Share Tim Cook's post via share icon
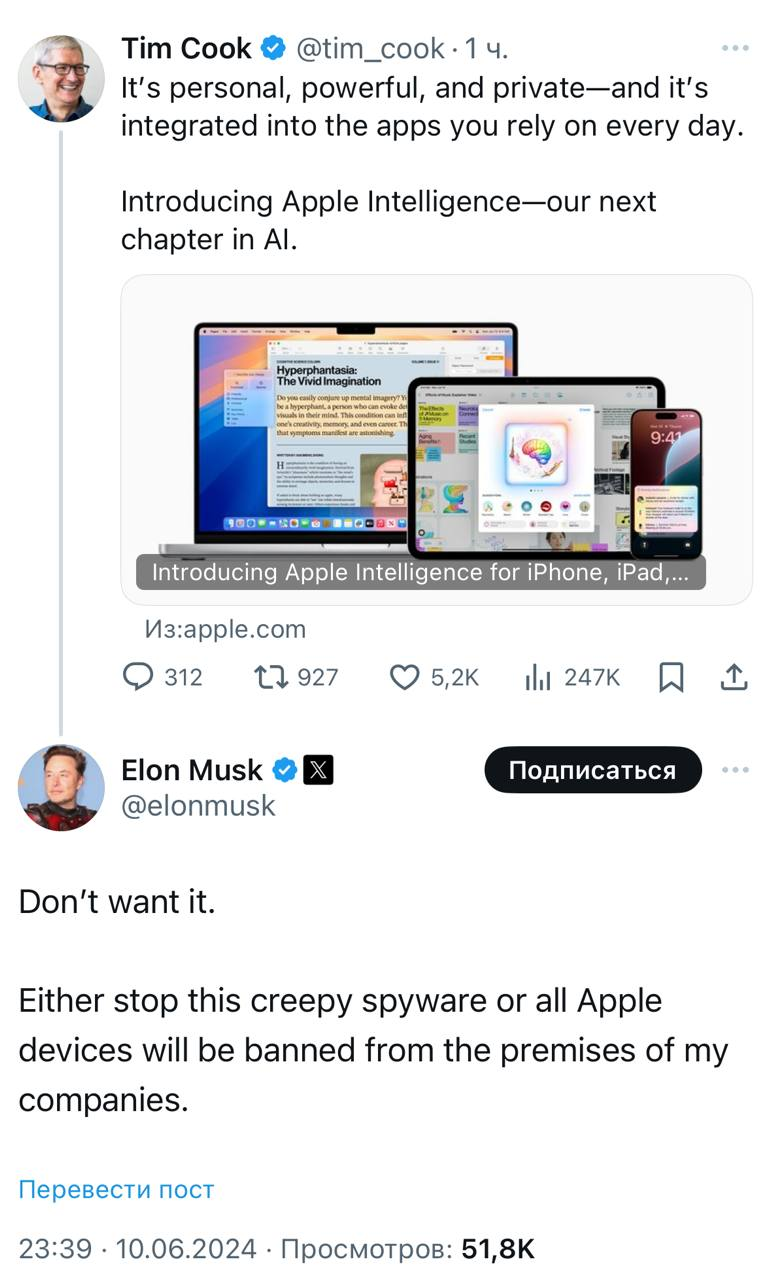Screen dimensions: 771x1280 pyautogui.click(x=734, y=677)
